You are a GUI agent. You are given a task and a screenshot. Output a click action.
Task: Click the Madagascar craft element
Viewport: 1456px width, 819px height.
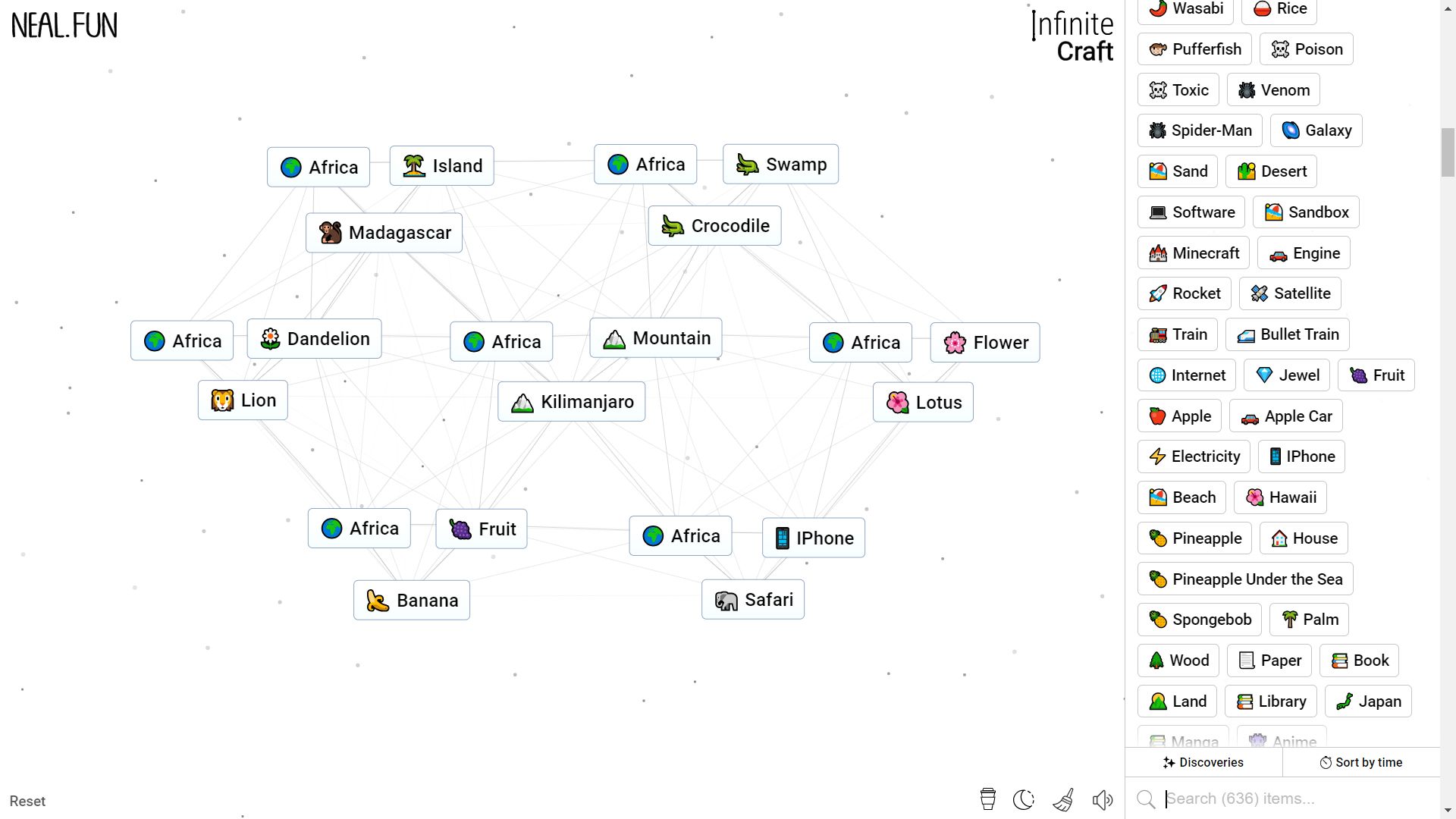pos(385,232)
